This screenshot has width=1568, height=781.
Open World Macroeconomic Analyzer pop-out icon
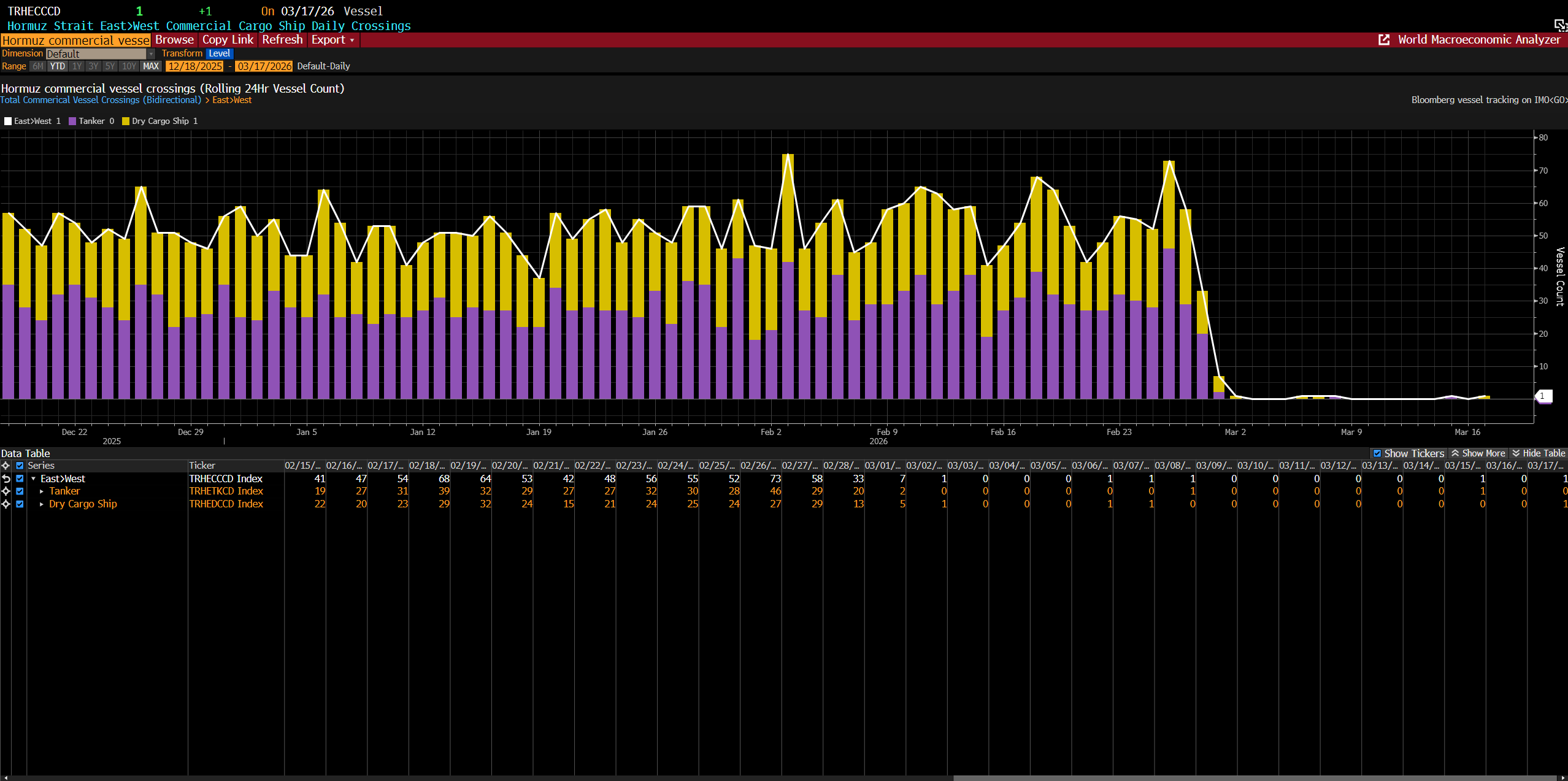(1384, 40)
